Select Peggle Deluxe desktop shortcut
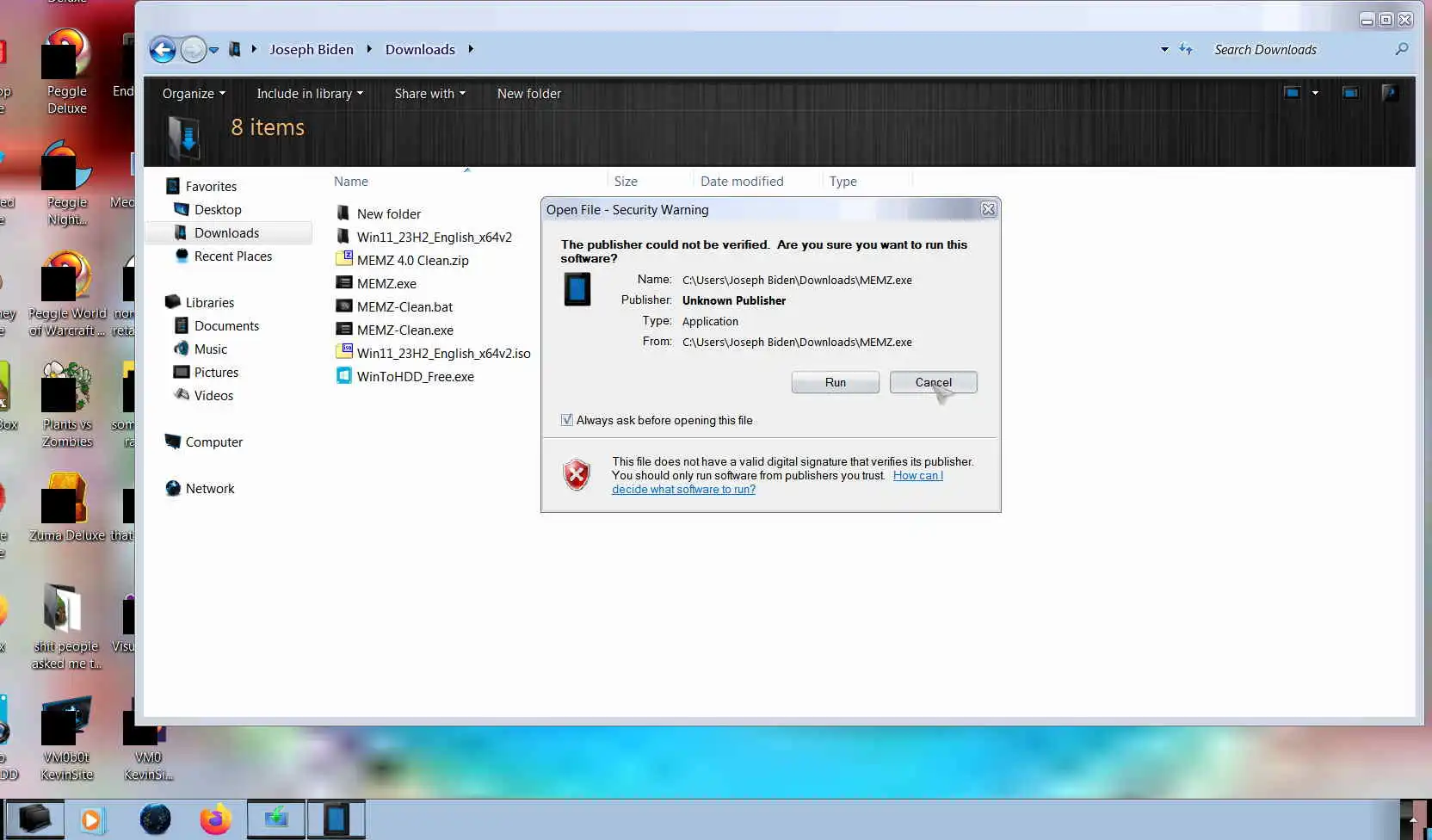This screenshot has width=1432, height=840. point(66,71)
